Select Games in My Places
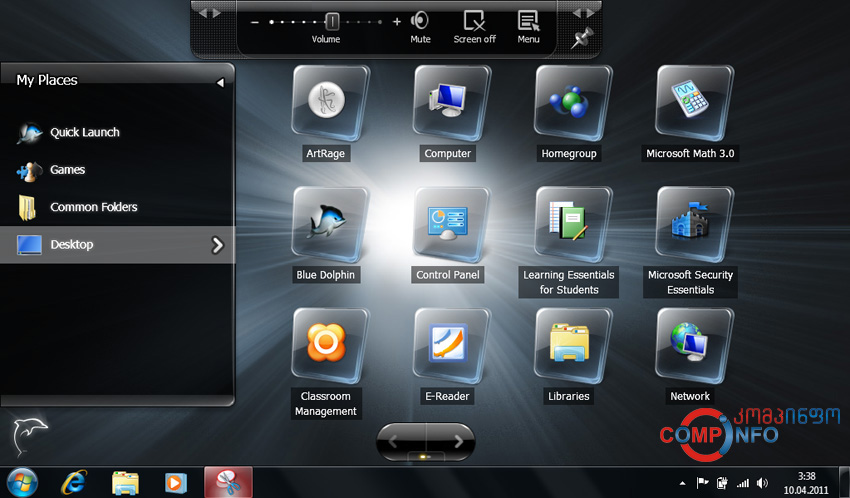This screenshot has width=850, height=498. (x=118, y=170)
